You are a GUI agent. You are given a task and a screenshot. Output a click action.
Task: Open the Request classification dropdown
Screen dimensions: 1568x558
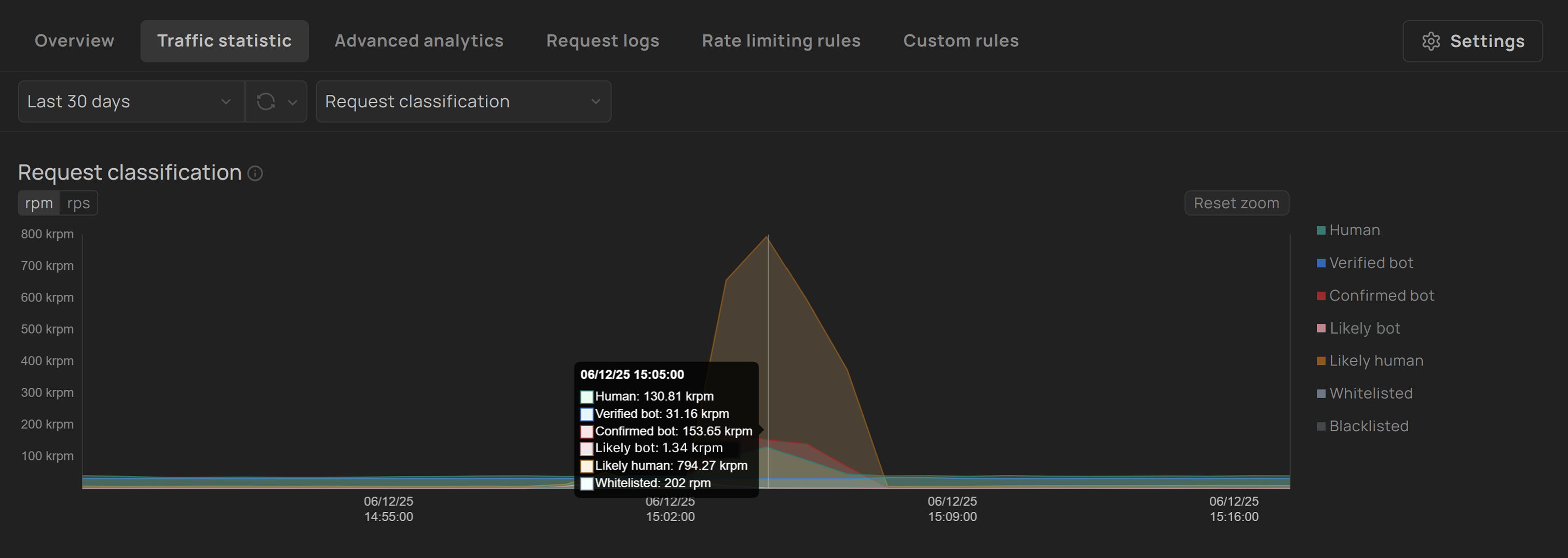click(x=463, y=102)
